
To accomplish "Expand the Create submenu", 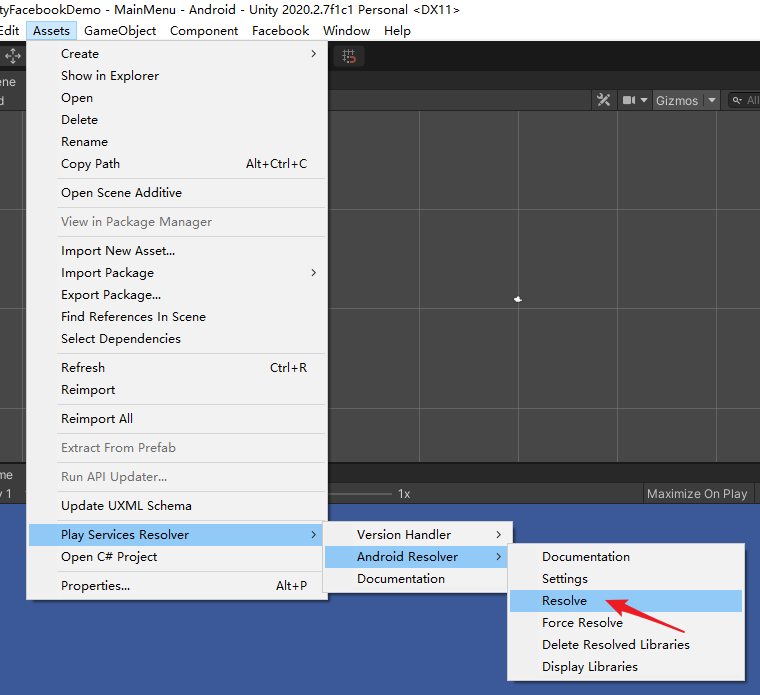I will (177, 54).
